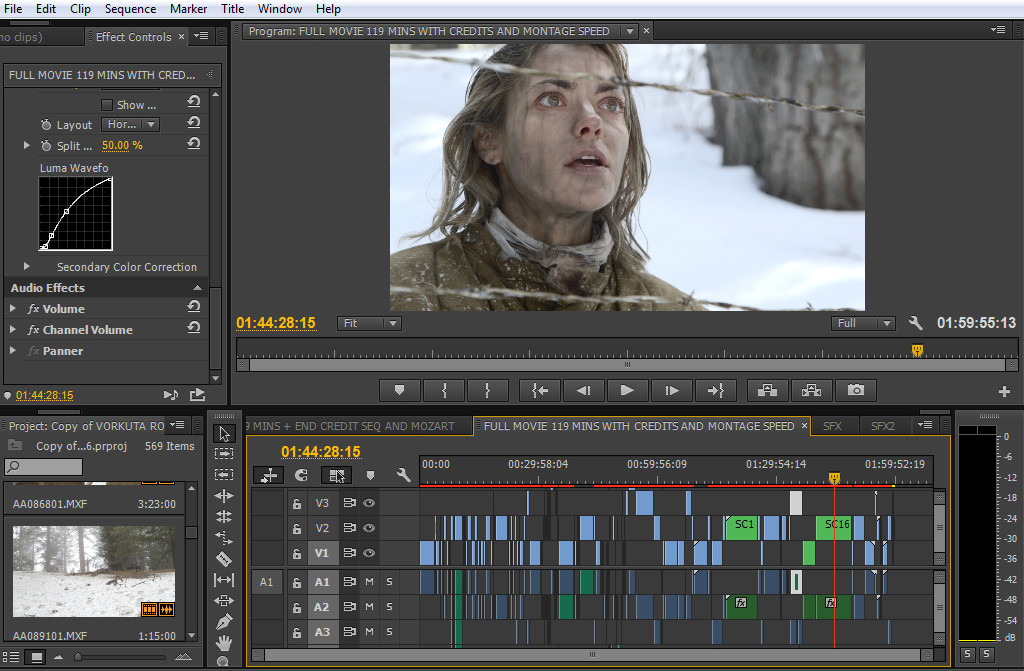
Task: Expand the Channel Volume effect
Action: [x=12, y=329]
